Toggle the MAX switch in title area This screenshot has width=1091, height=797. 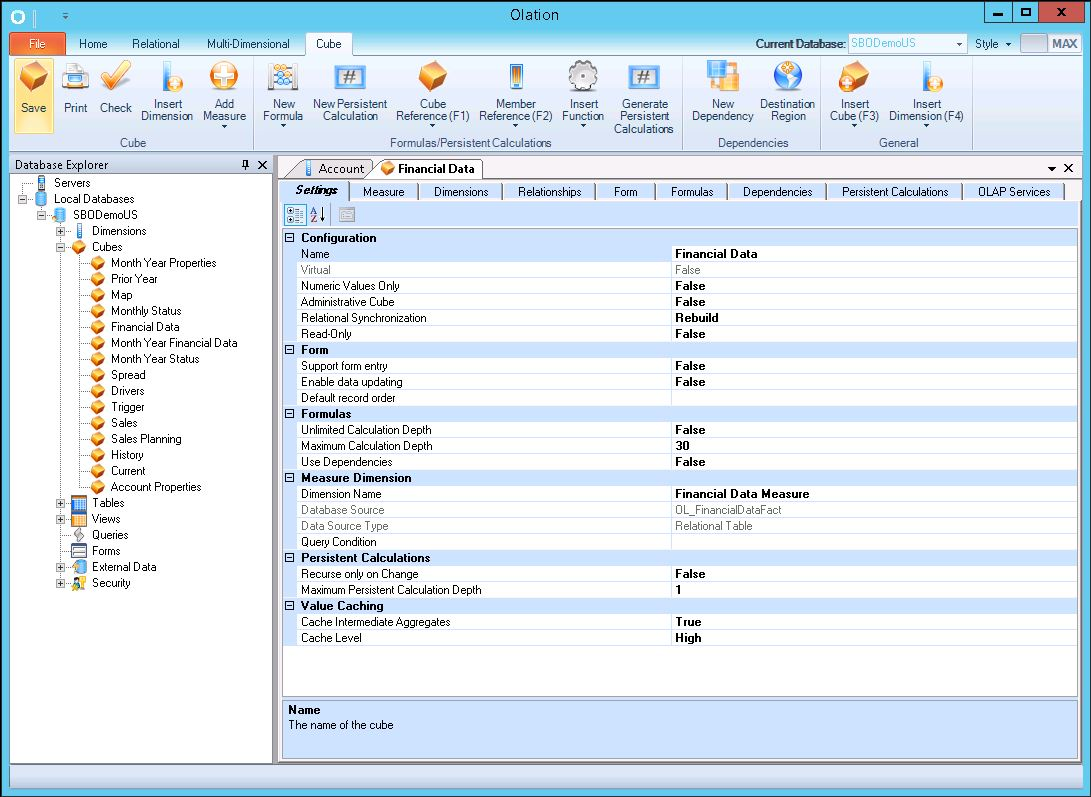coord(1049,44)
